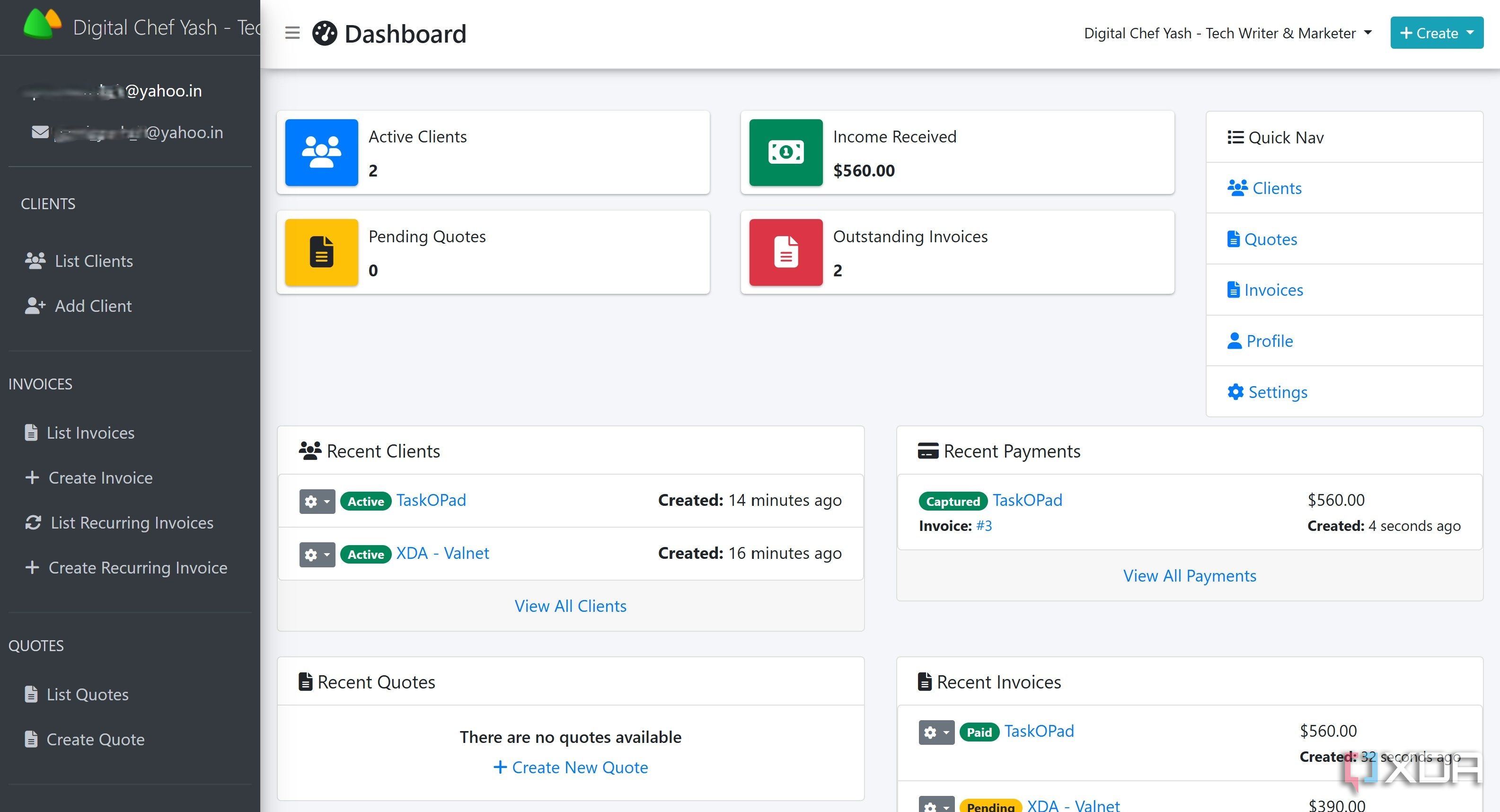Go to Invoices in Quick Nav
The image size is (1500, 812).
tap(1265, 290)
